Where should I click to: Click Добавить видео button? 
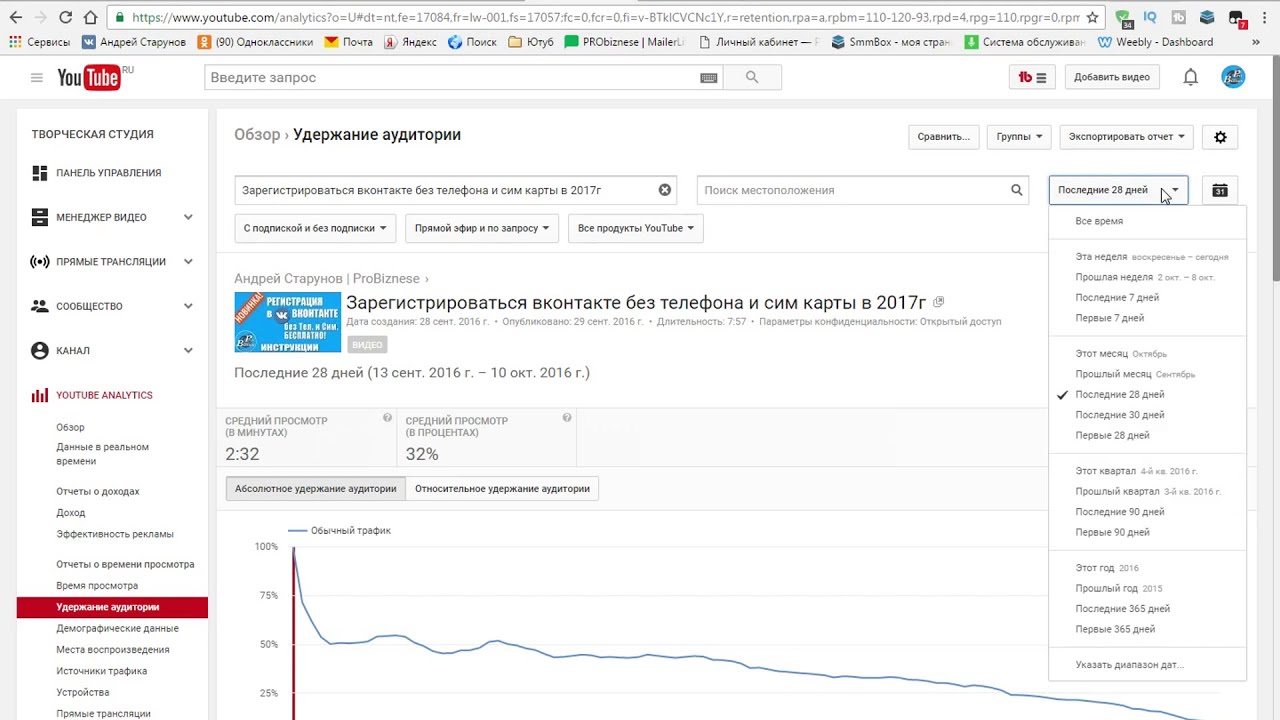tap(1112, 77)
